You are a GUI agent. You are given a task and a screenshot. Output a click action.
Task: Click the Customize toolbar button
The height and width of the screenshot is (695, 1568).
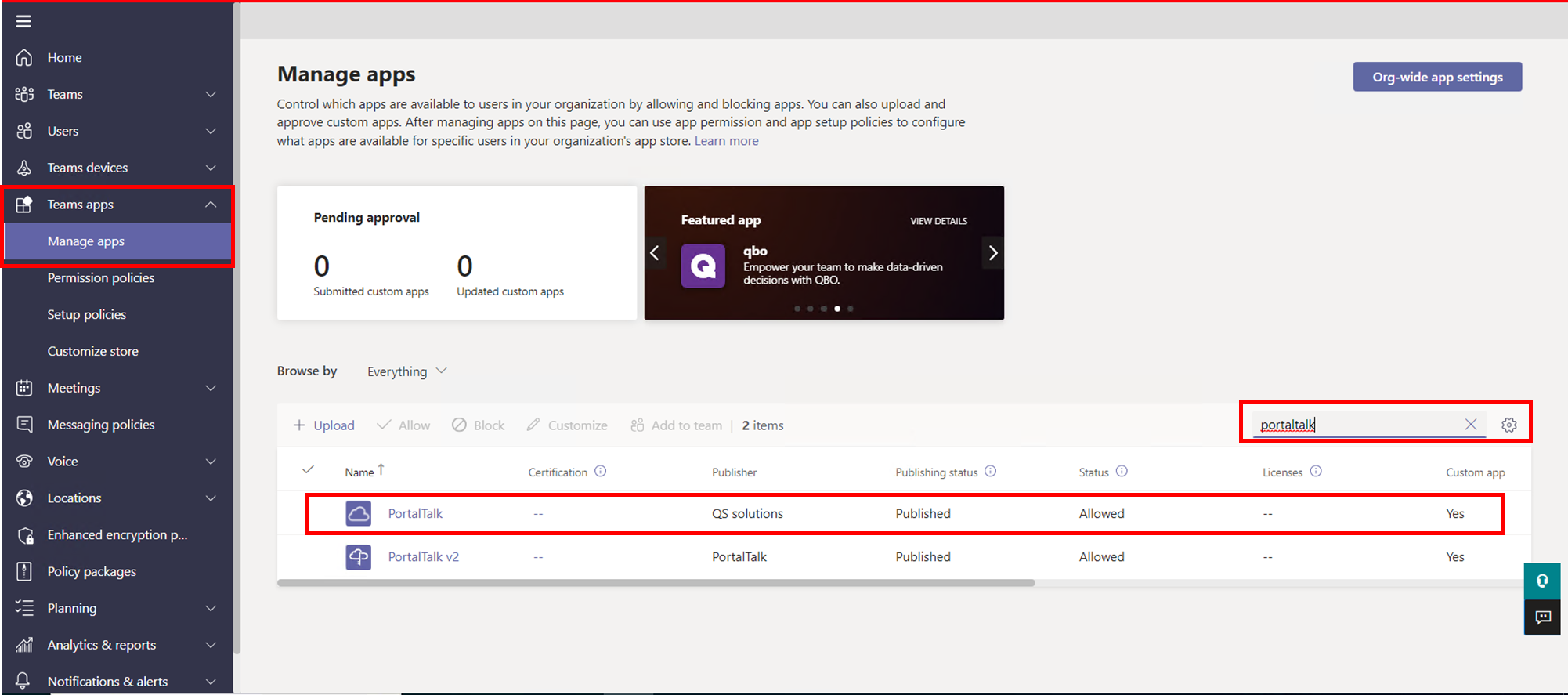pos(567,425)
